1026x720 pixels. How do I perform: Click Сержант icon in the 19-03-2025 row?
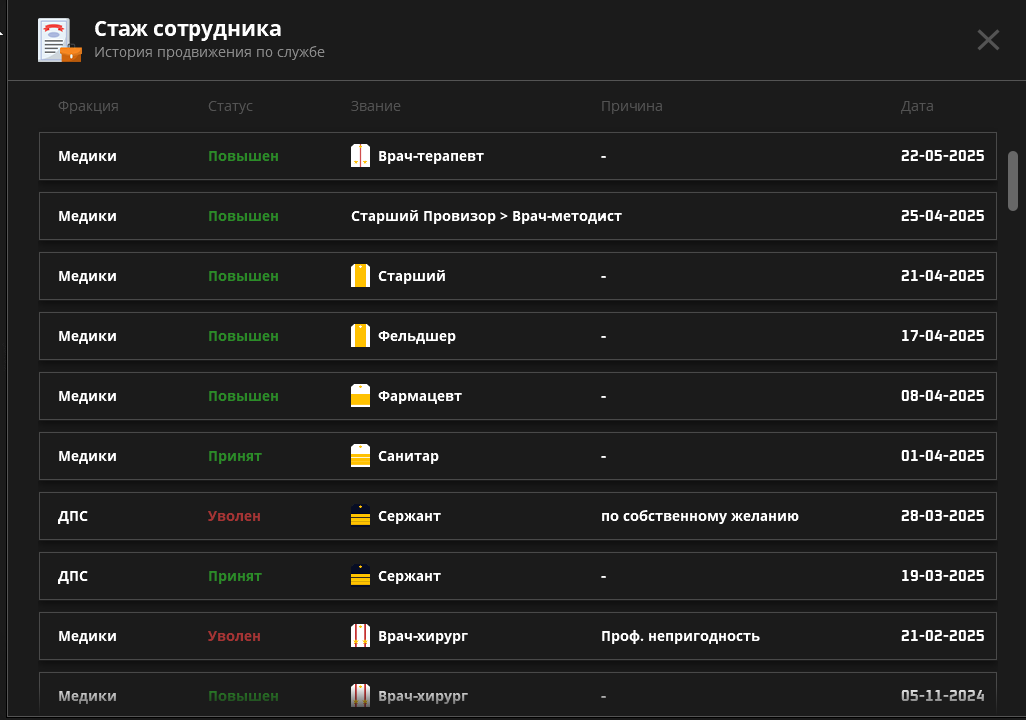point(361,576)
